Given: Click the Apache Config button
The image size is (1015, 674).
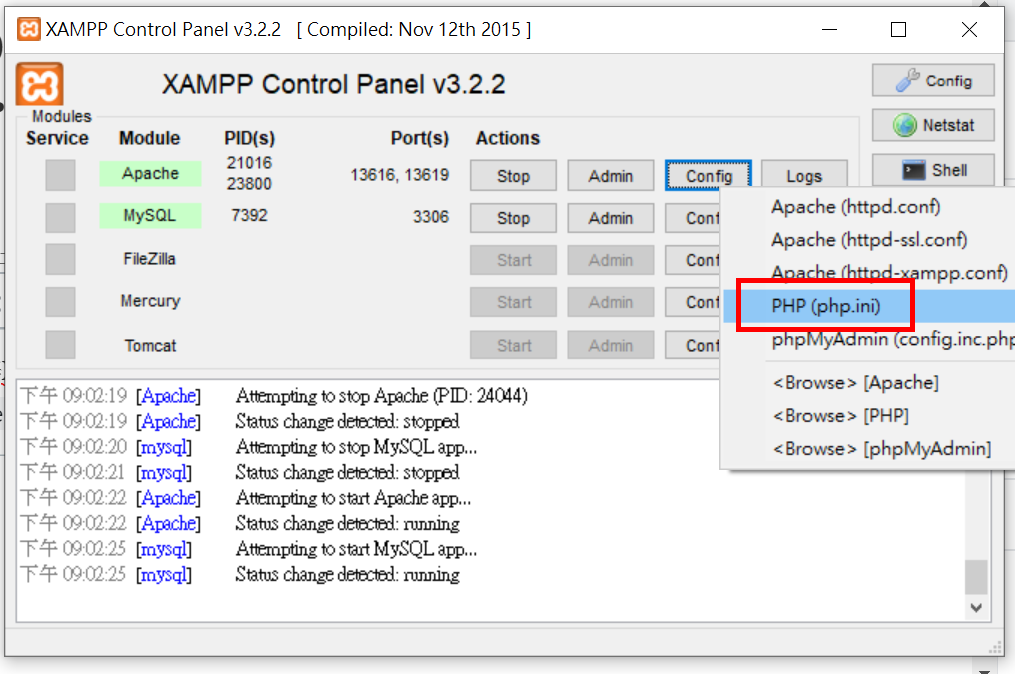Looking at the screenshot, I should [708, 175].
